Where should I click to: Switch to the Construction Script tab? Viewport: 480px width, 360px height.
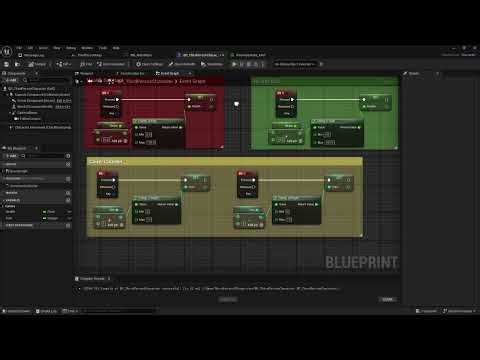coord(130,73)
